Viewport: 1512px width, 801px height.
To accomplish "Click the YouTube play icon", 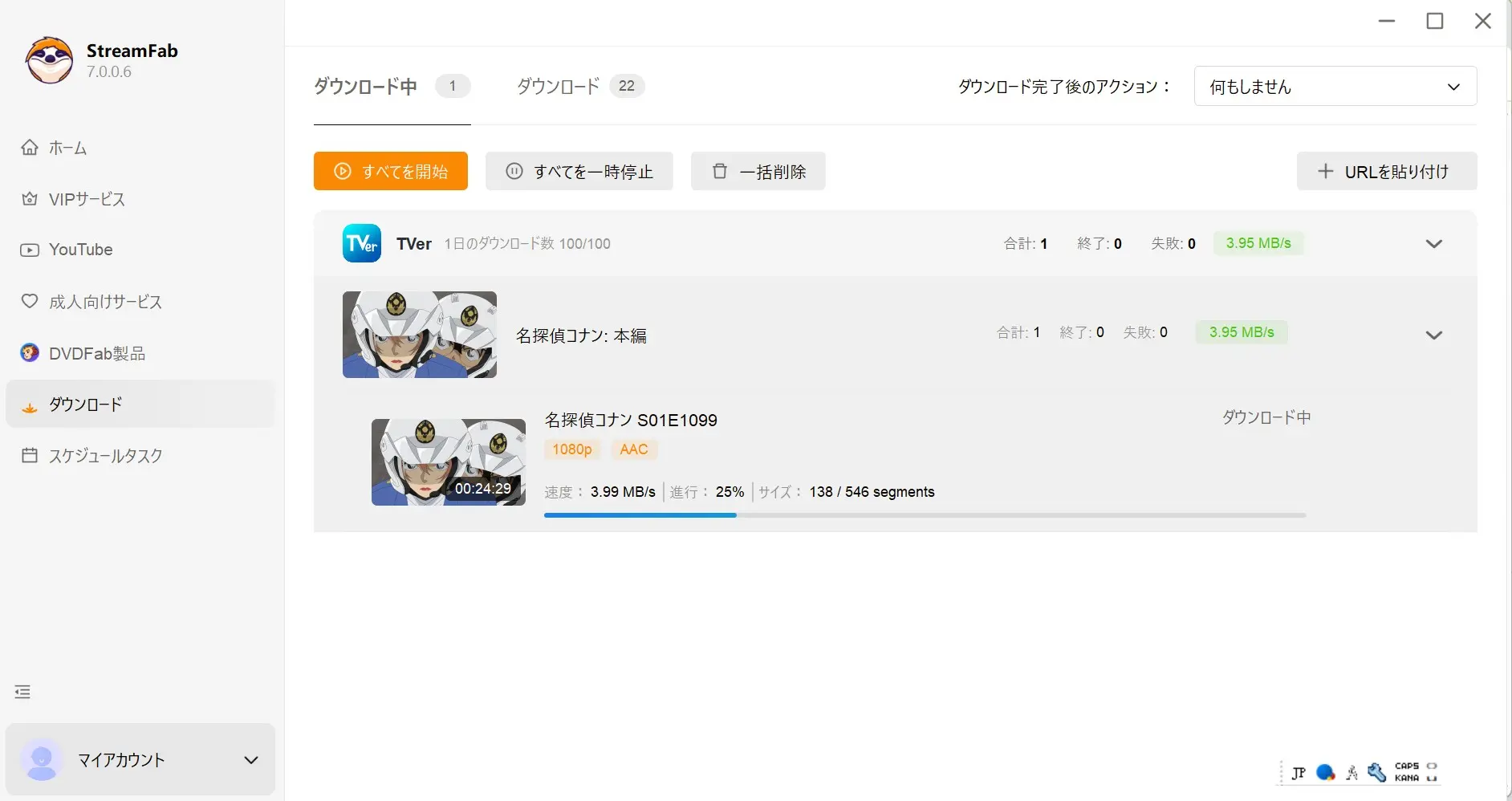I will pyautogui.click(x=30, y=250).
